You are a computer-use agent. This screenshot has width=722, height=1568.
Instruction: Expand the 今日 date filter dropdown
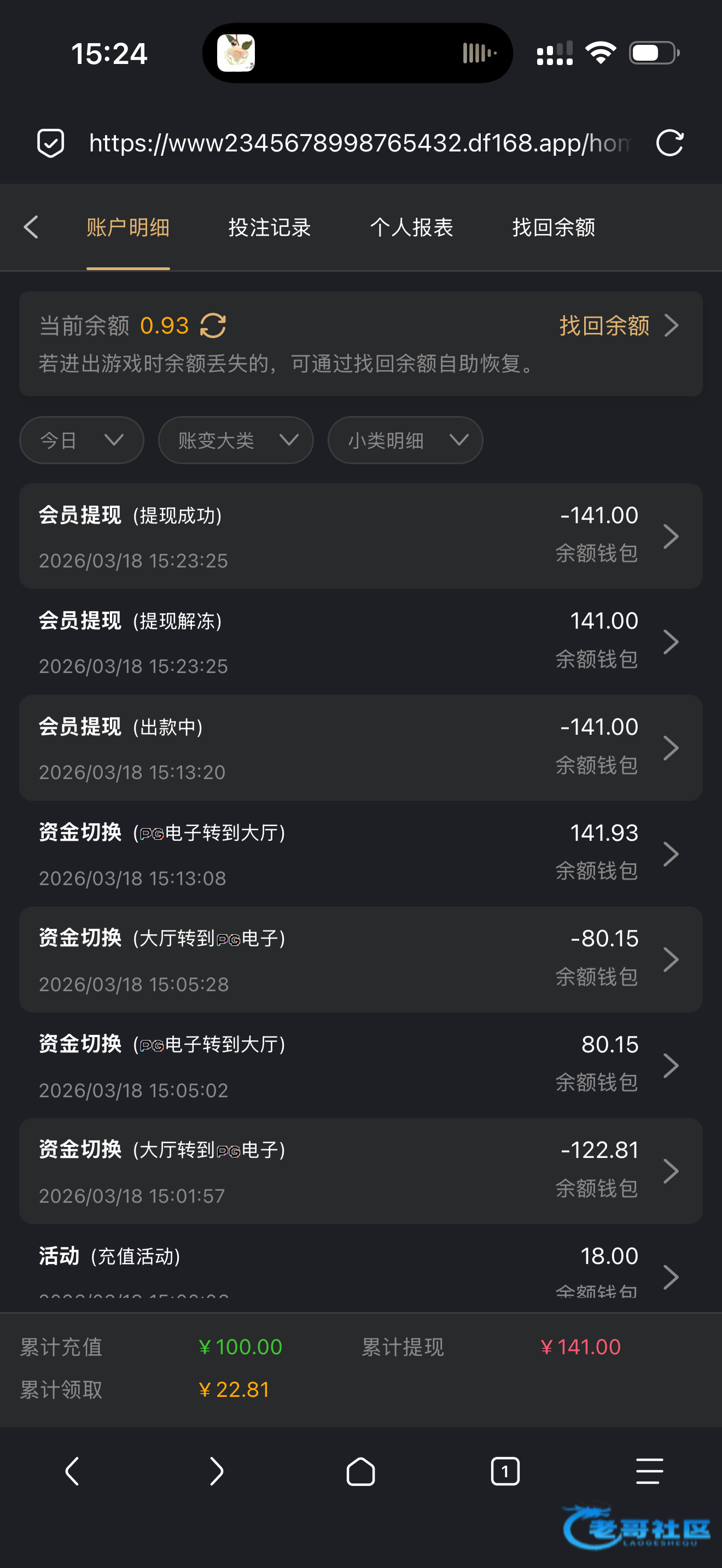click(81, 440)
